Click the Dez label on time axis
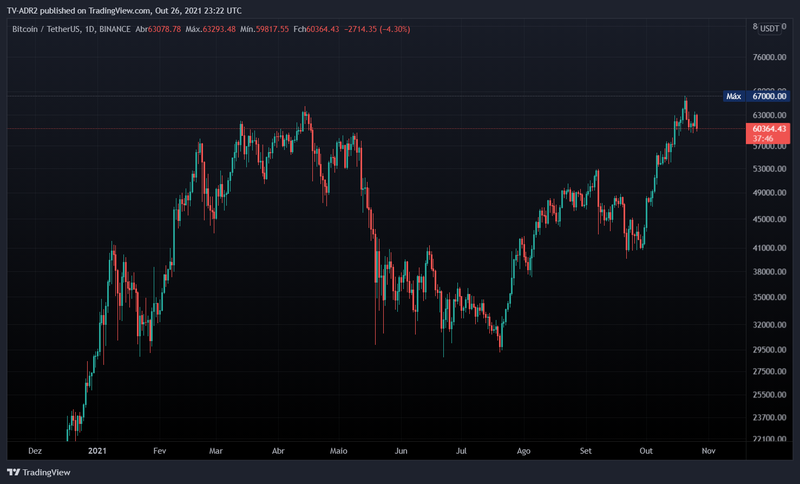This screenshot has height=484, width=800. [x=35, y=451]
